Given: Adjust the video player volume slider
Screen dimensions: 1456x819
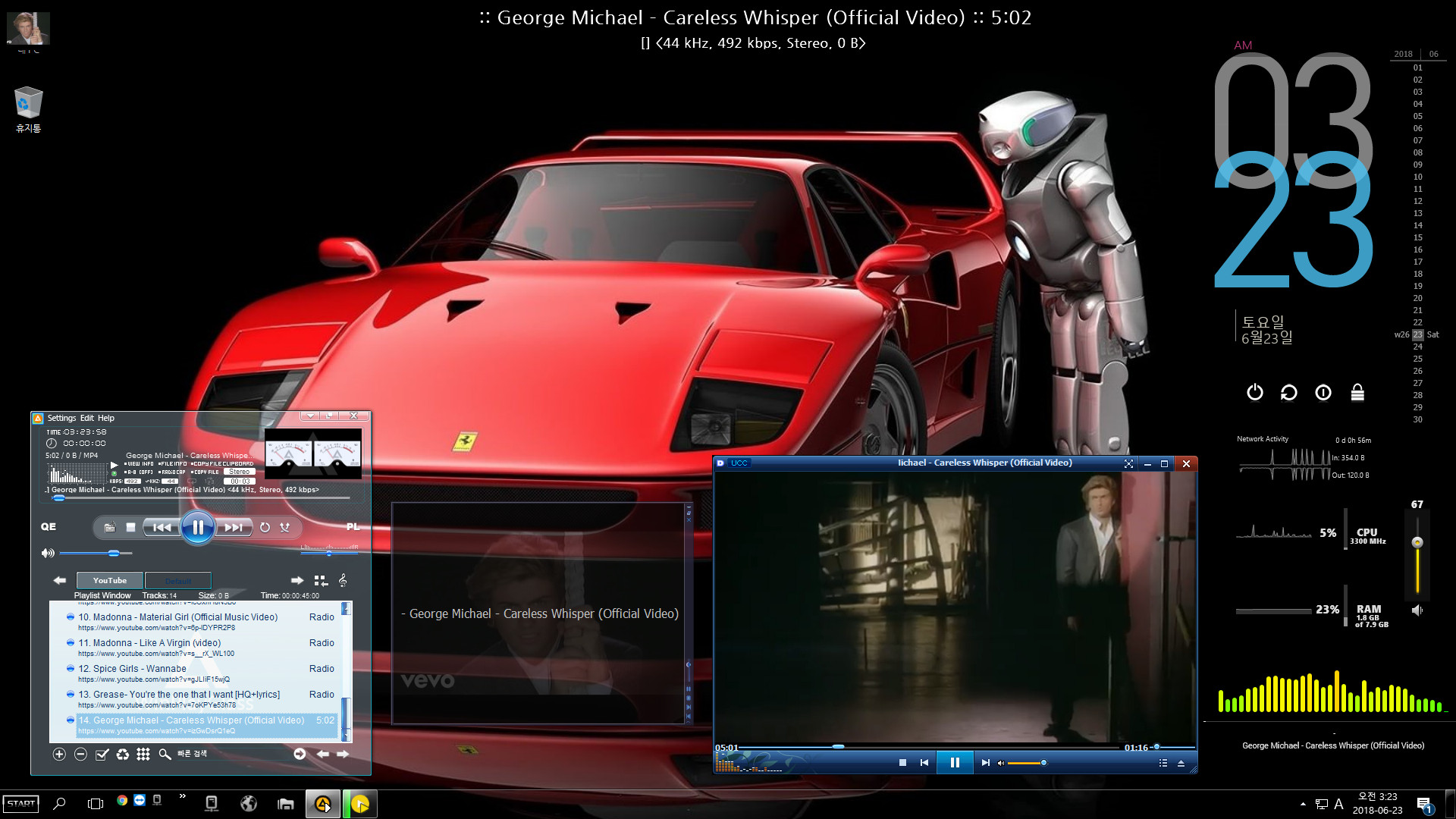Looking at the screenshot, I should tap(1027, 763).
